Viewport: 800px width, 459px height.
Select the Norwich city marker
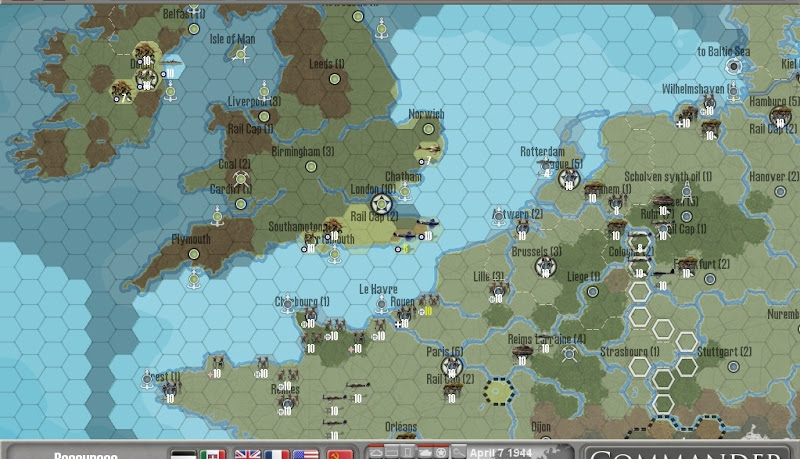(x=429, y=129)
